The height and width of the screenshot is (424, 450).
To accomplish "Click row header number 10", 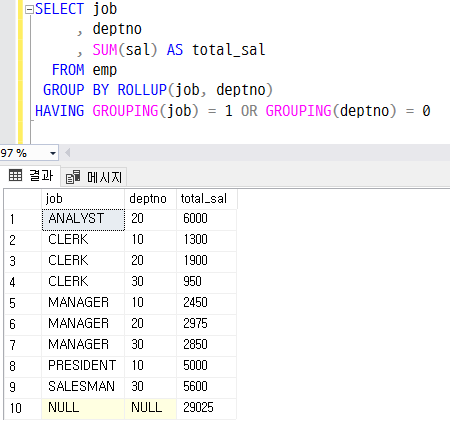I will 23,408.
